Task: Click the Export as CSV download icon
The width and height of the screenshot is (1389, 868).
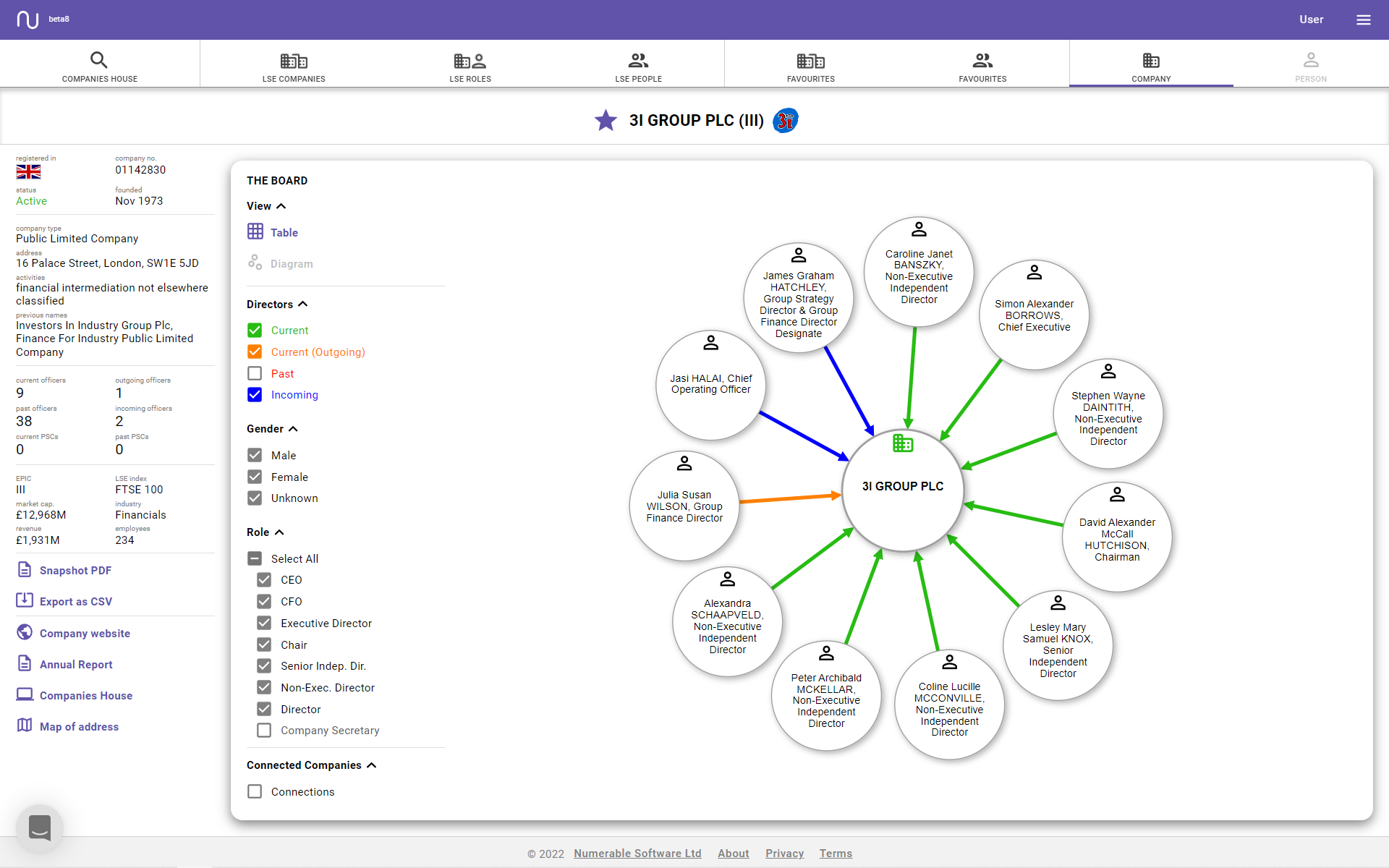Action: tap(24, 600)
